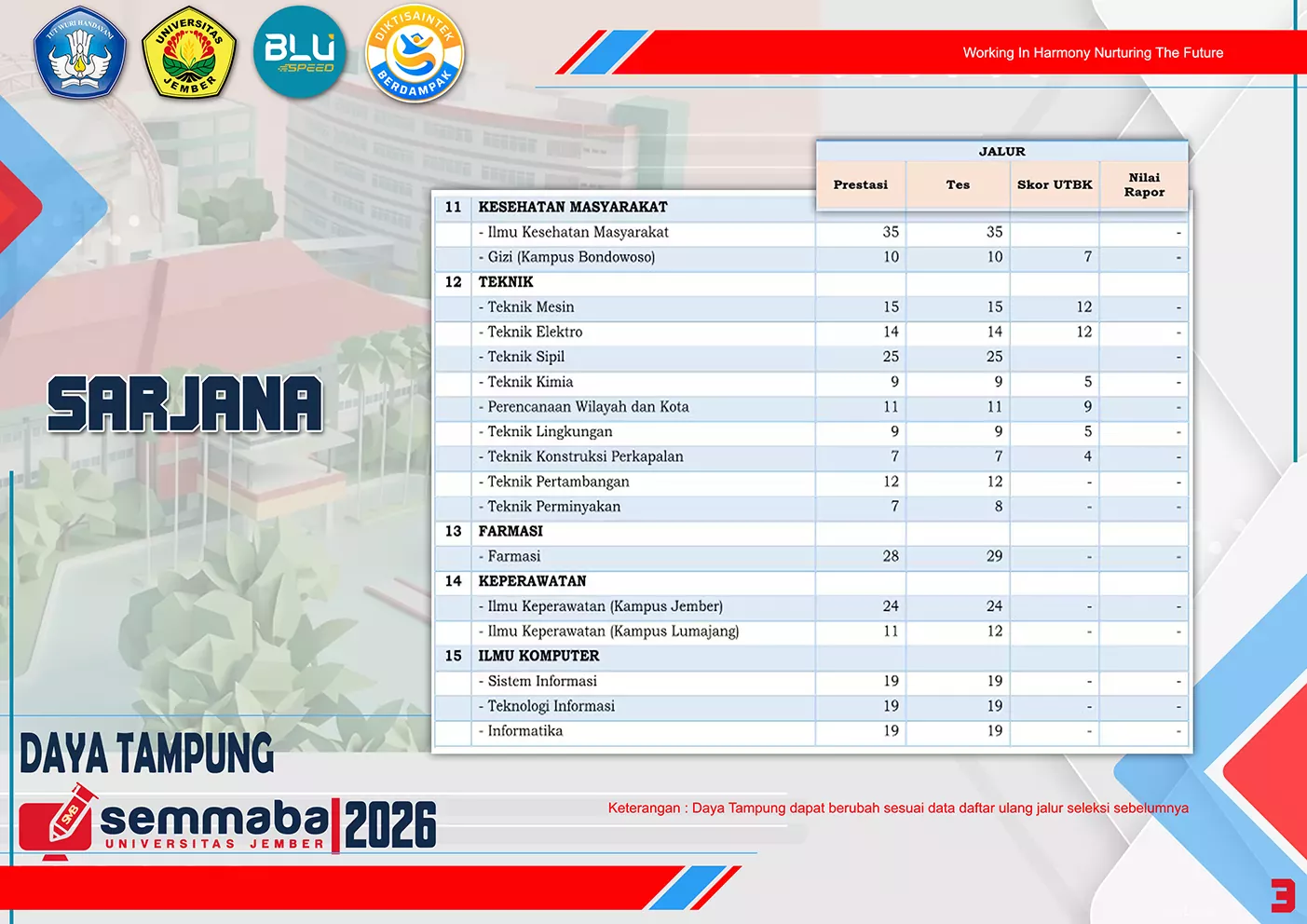This screenshot has width=1307, height=924.
Task: Select the Prestasi column header
Action: point(860,184)
